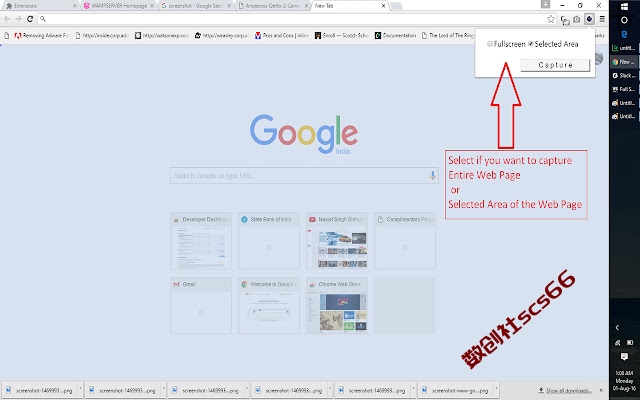Screen dimensions: 640x400
Task: Select the New Tab tab
Action: tap(350, 6)
